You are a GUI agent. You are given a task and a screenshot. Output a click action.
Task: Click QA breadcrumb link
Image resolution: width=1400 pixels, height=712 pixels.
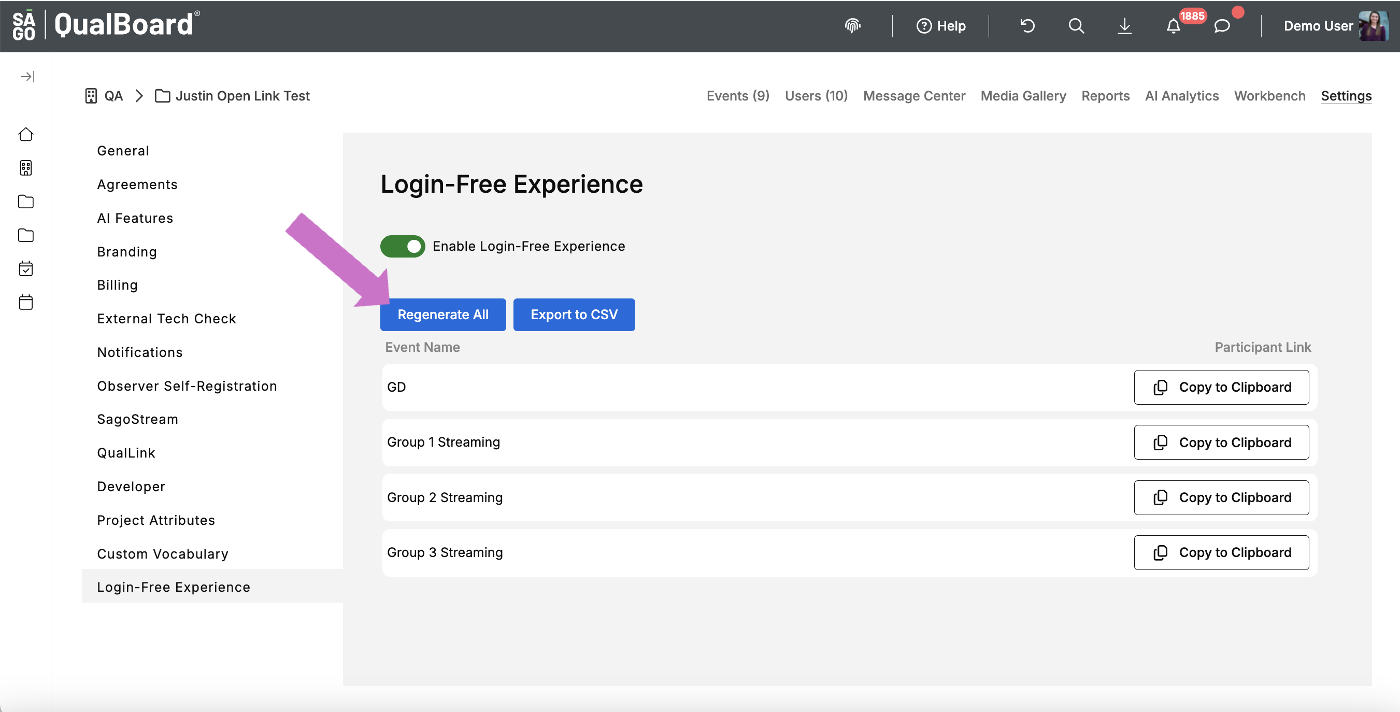(104, 96)
